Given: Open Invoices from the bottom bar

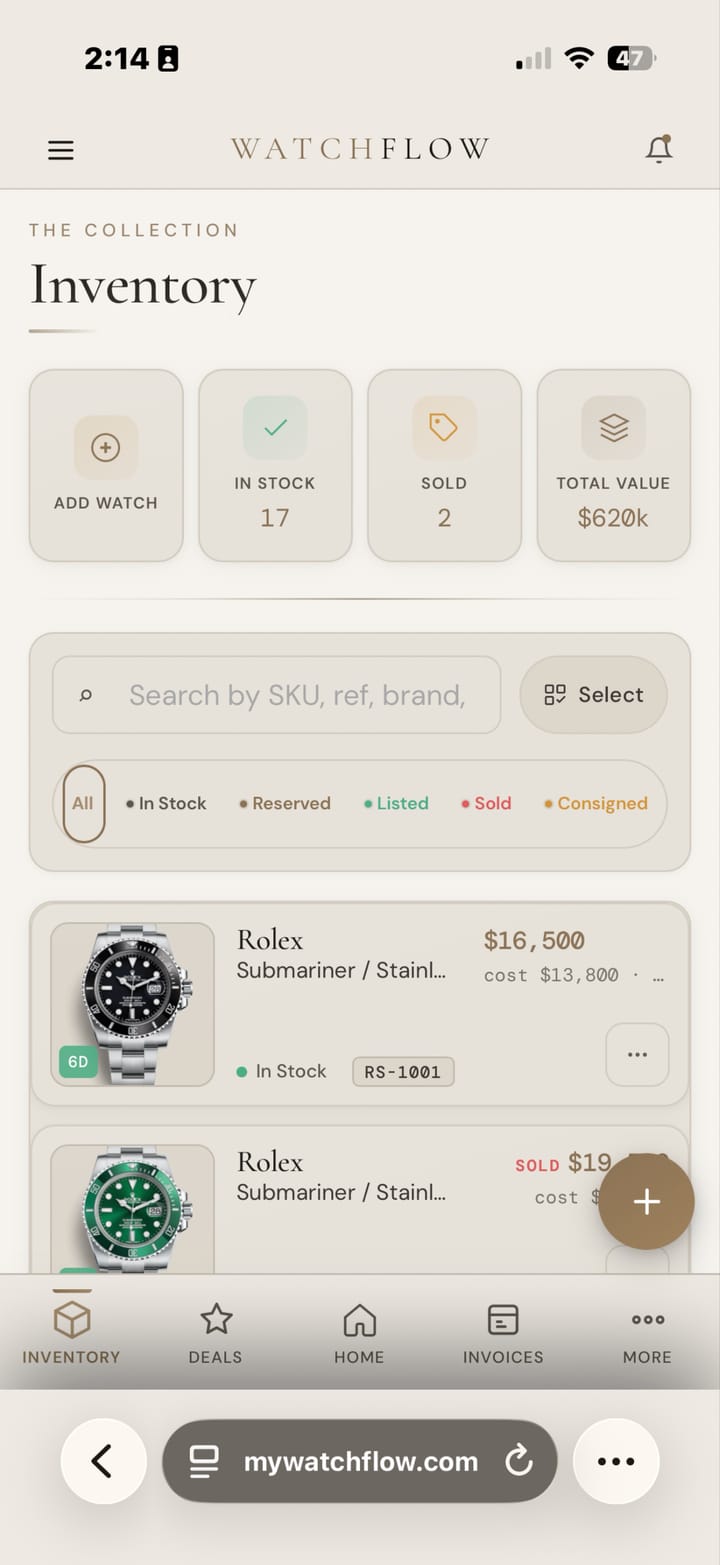Looking at the screenshot, I should pyautogui.click(x=503, y=1330).
